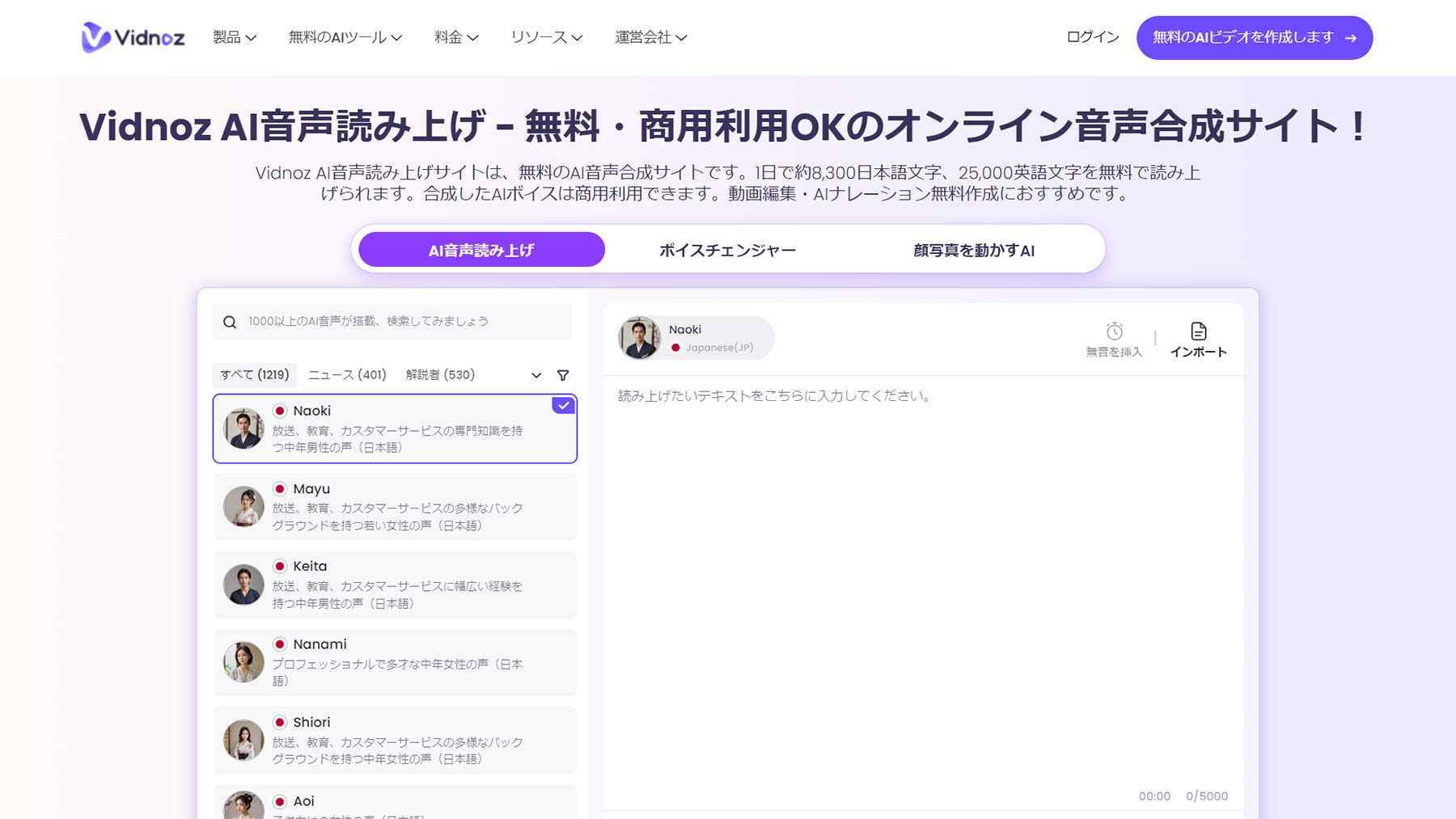Click the text-to-speech input area

pyautogui.click(x=923, y=582)
